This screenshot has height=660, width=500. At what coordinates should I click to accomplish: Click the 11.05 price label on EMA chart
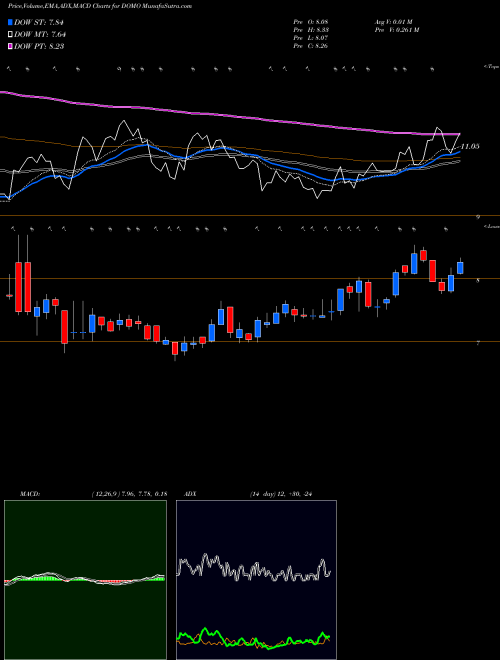[470, 146]
